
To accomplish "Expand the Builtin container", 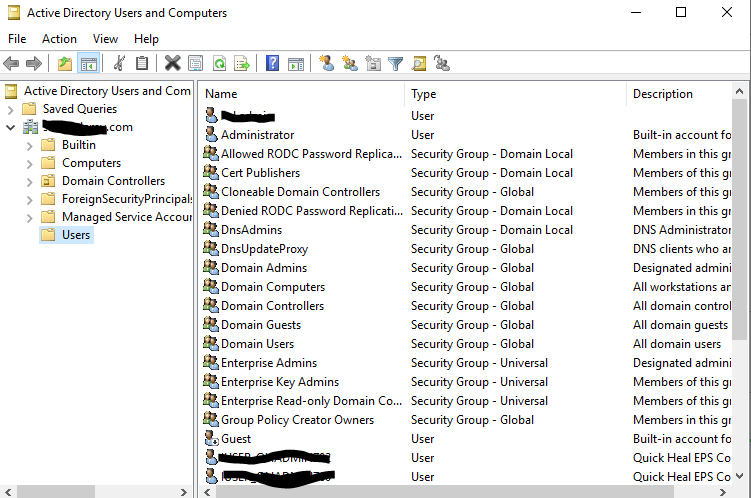I will (30, 146).
